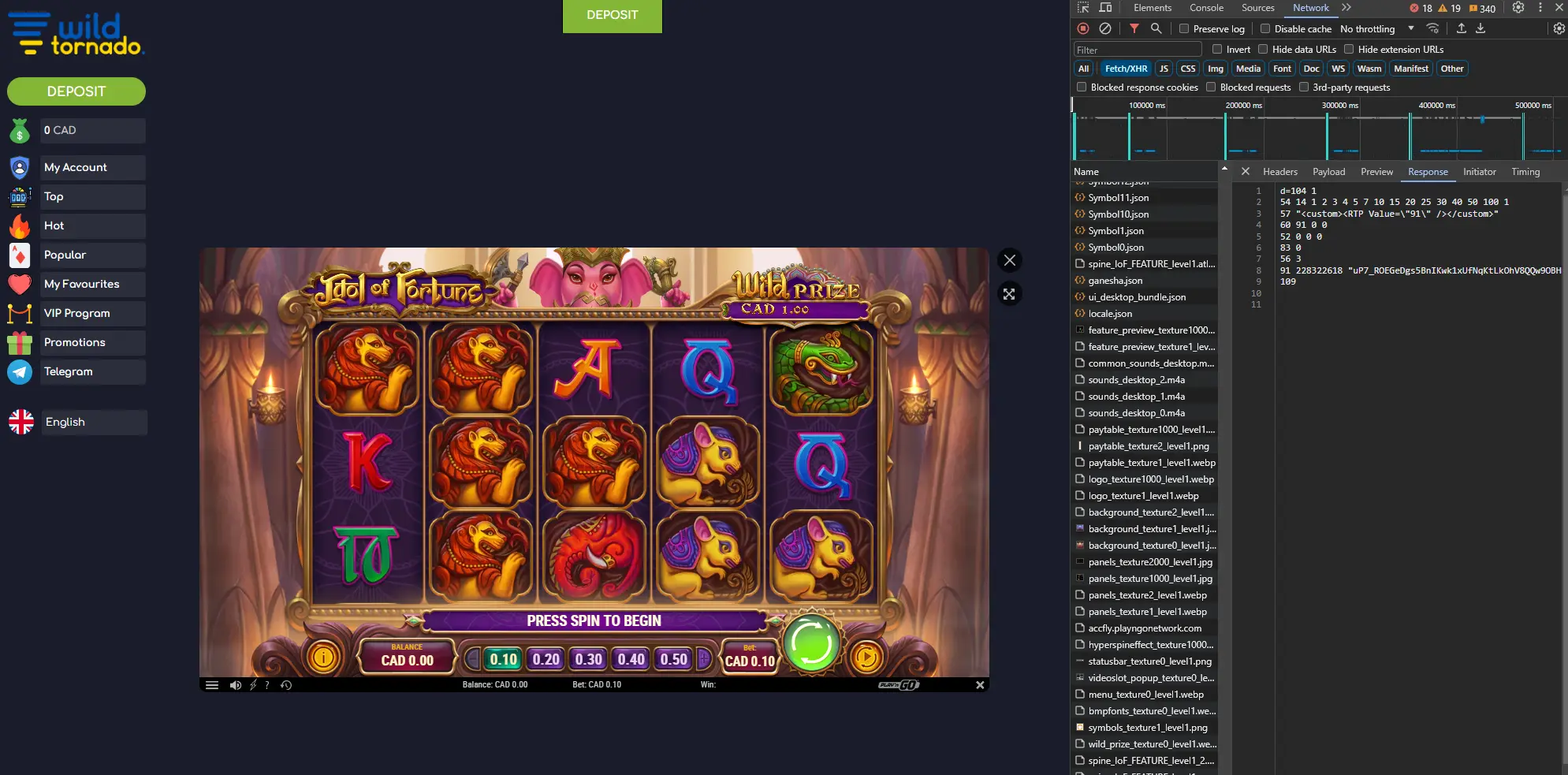Start auto play with orange play button
The height and width of the screenshot is (775, 1568).
[x=866, y=657]
